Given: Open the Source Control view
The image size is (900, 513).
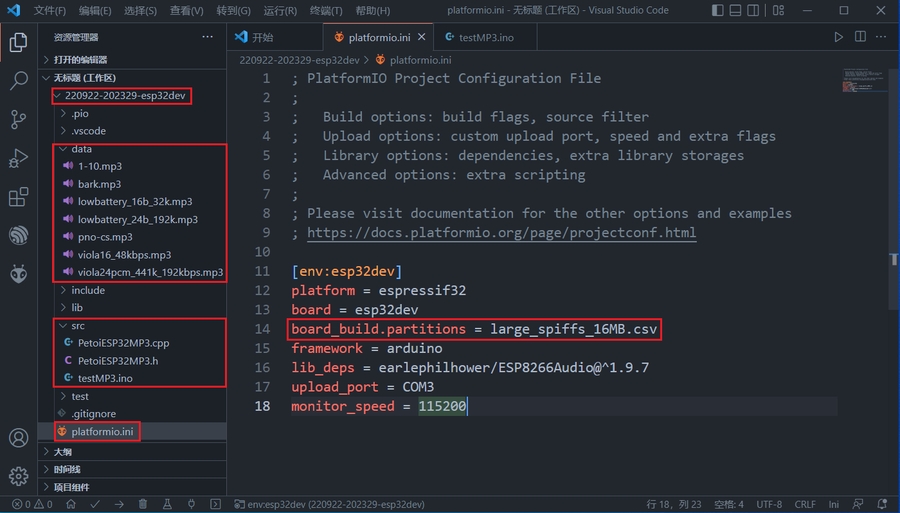Looking at the screenshot, I should 18,120.
